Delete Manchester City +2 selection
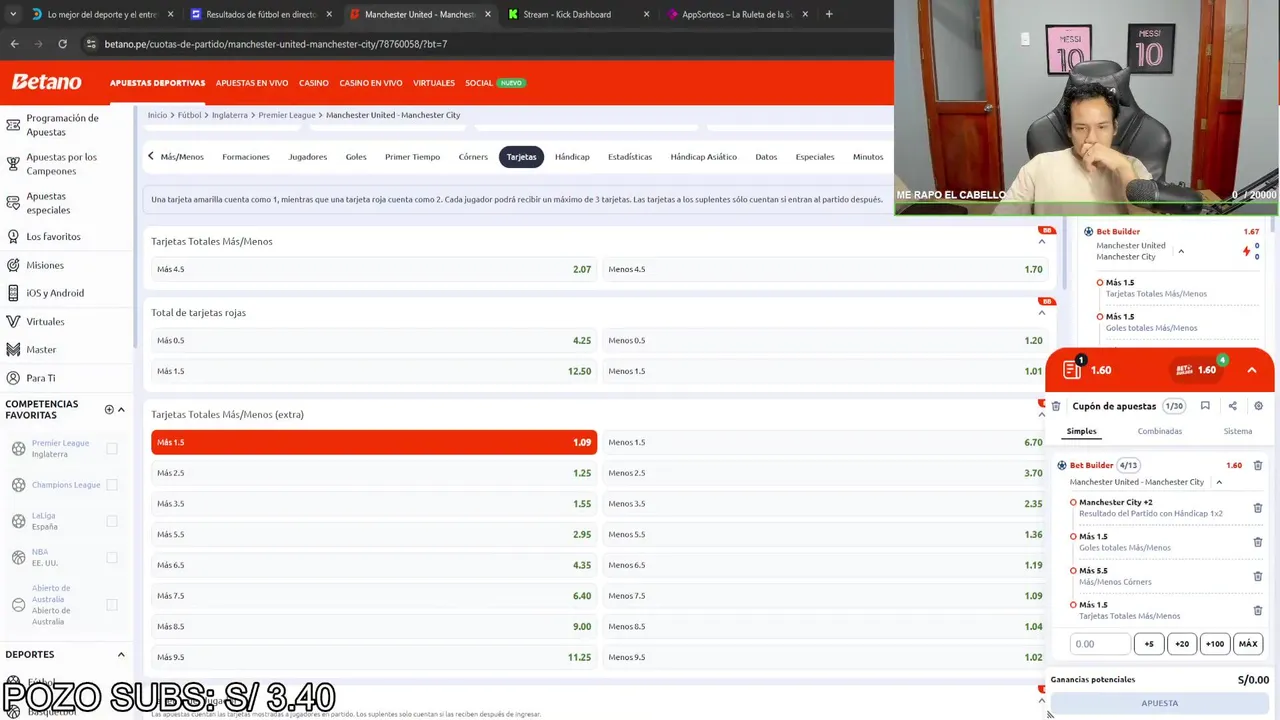1280x720 pixels. (x=1258, y=508)
